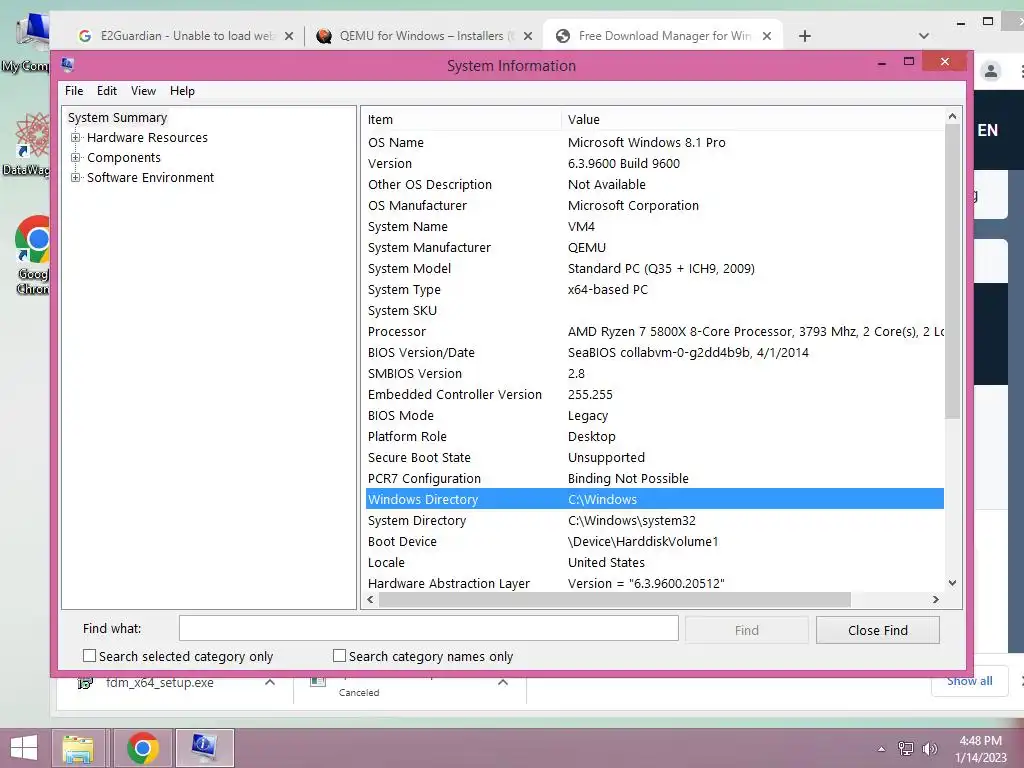This screenshot has width=1024, height=768.
Task: Select System Summary in the tree
Action: pyautogui.click(x=118, y=118)
